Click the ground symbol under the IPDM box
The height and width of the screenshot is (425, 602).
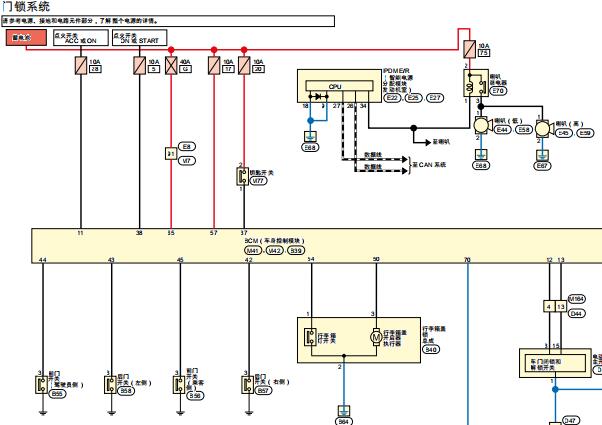tap(310, 136)
